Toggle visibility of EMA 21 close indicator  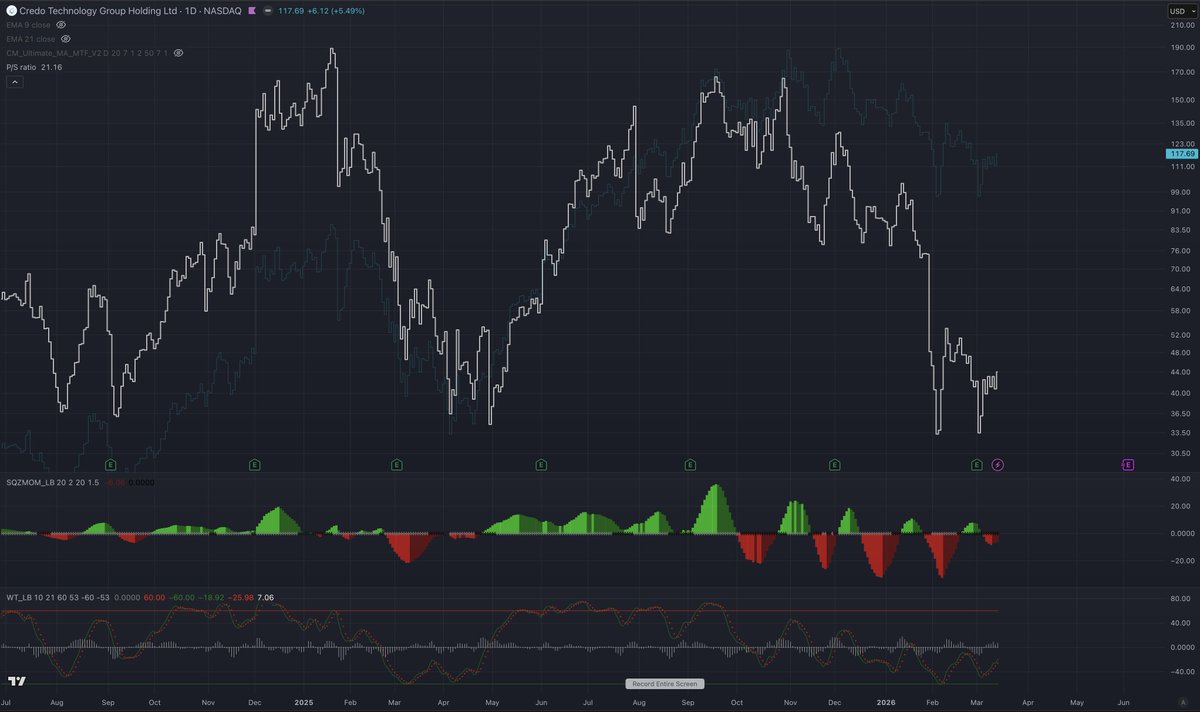66,38
